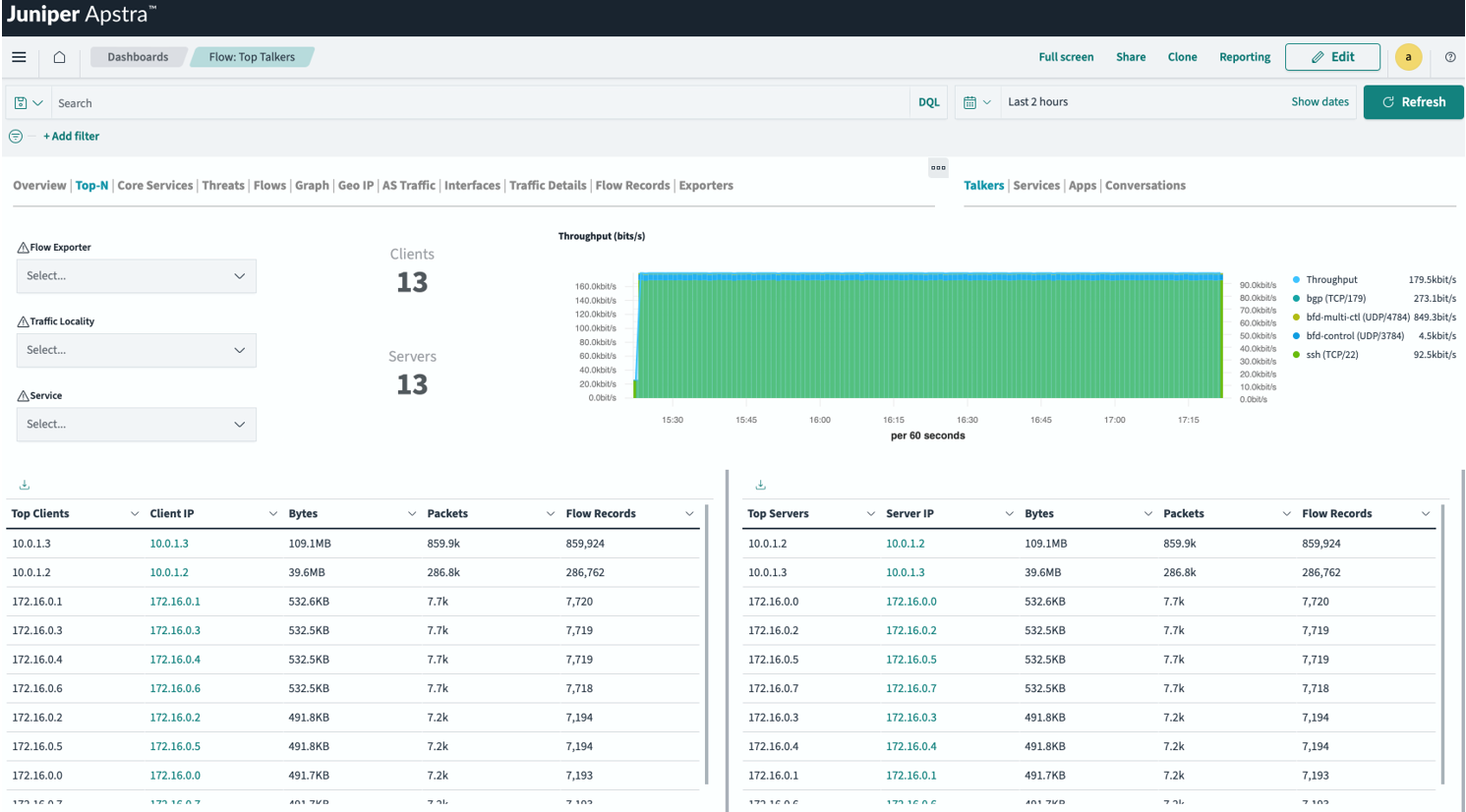The image size is (1466, 812).
Task: Download Top Clients table data
Action: pos(25,485)
